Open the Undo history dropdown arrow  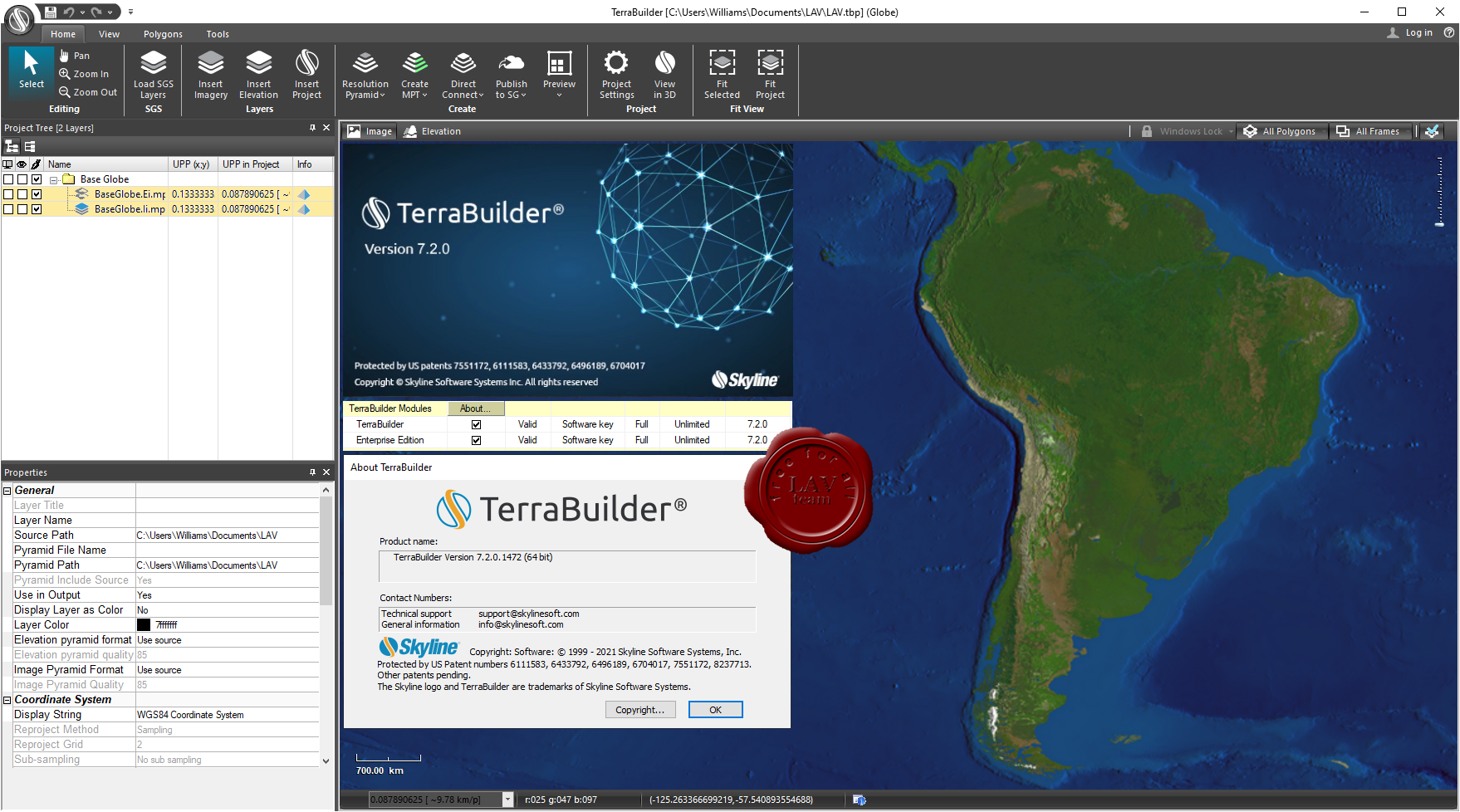point(82,12)
